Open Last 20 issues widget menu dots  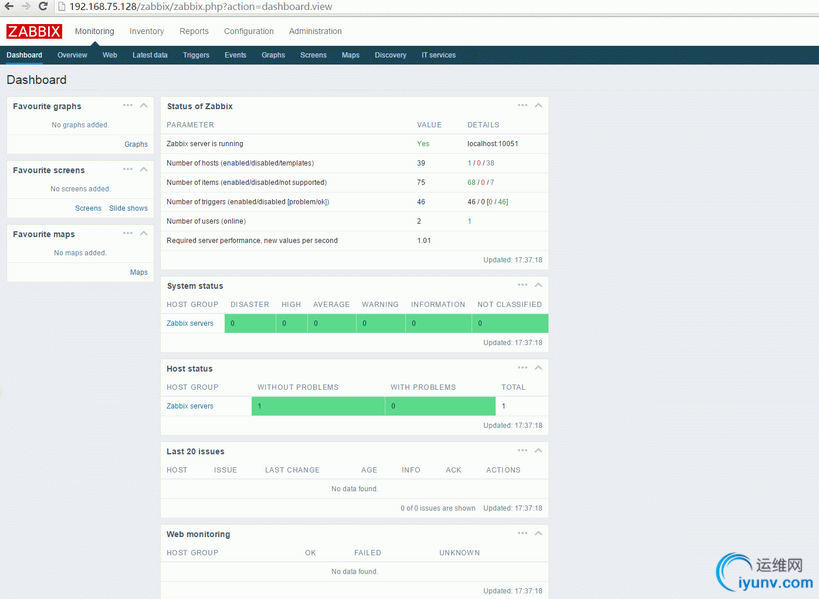coord(522,451)
